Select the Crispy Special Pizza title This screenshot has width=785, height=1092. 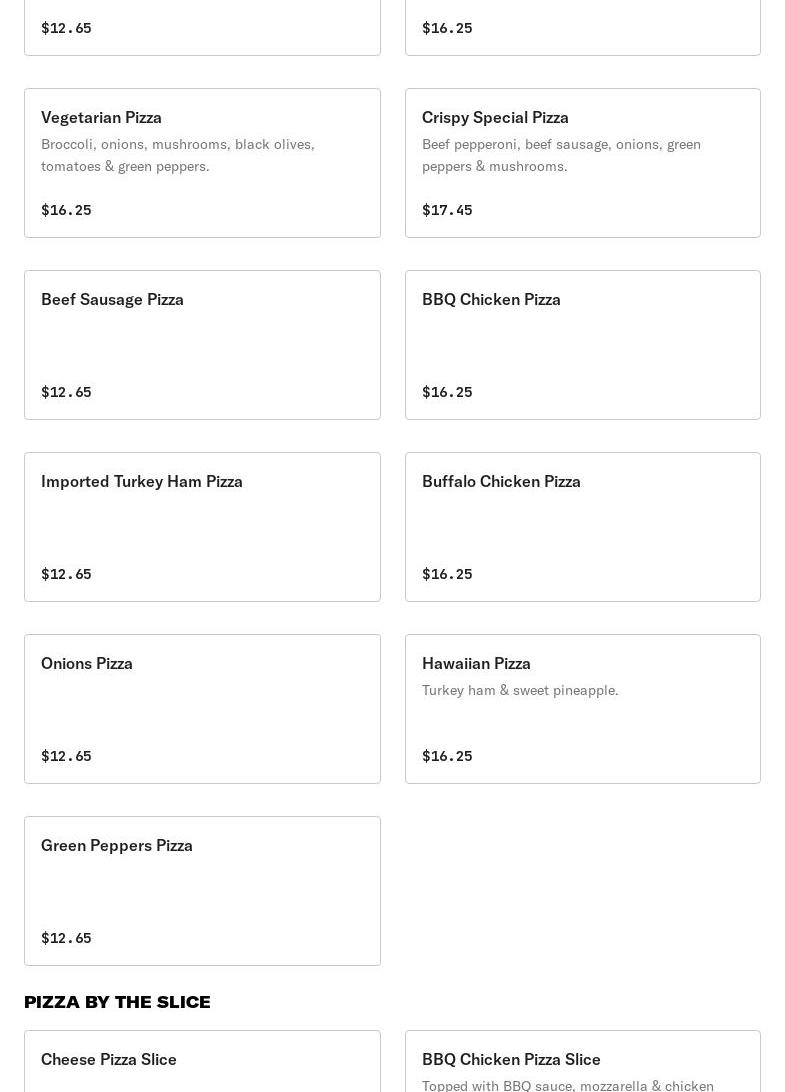pyautogui.click(x=495, y=117)
